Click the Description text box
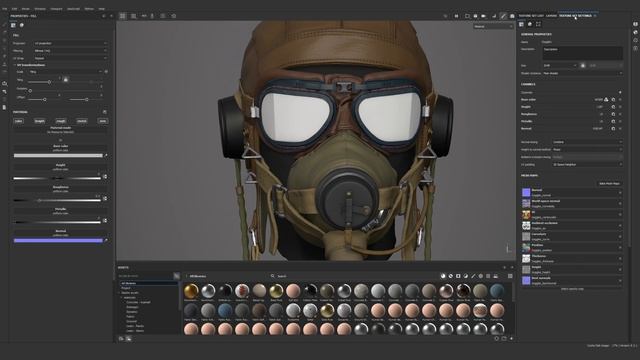Screen dimensions: 640x360 [582, 53]
